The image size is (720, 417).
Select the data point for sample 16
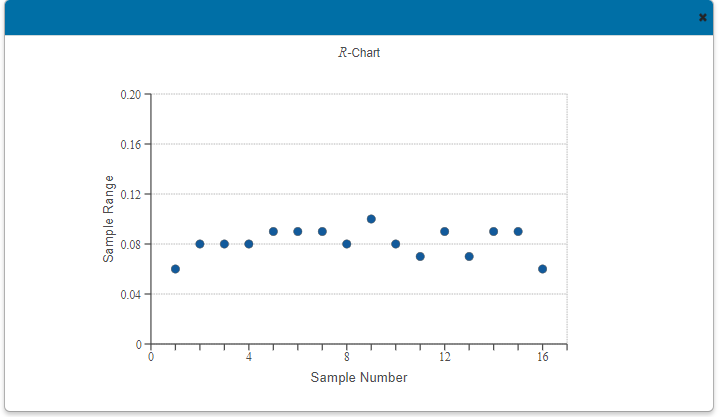coord(542,269)
